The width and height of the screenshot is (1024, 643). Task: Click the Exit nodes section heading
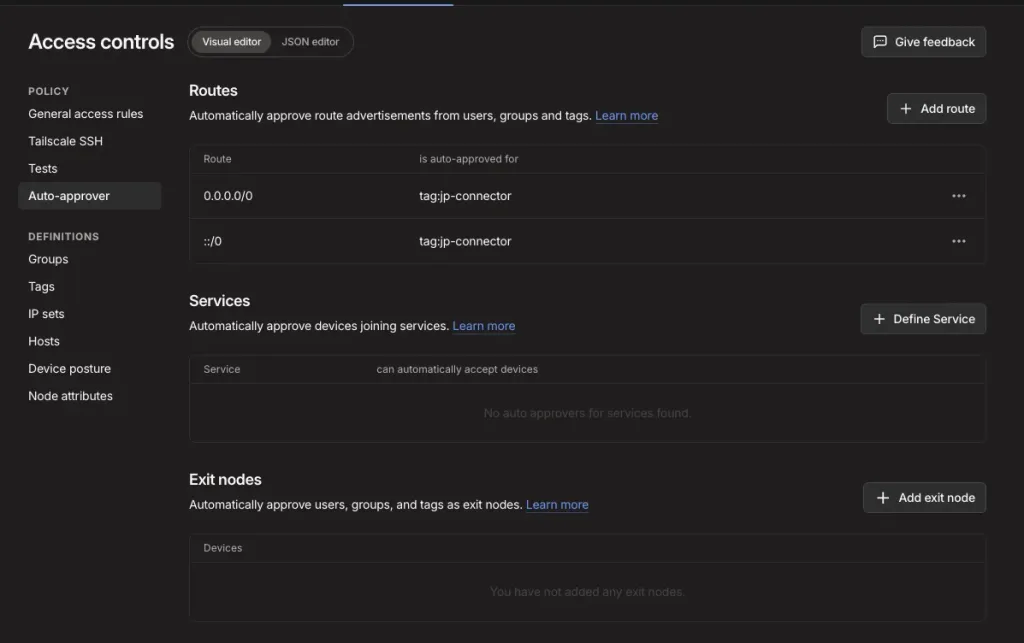point(225,480)
